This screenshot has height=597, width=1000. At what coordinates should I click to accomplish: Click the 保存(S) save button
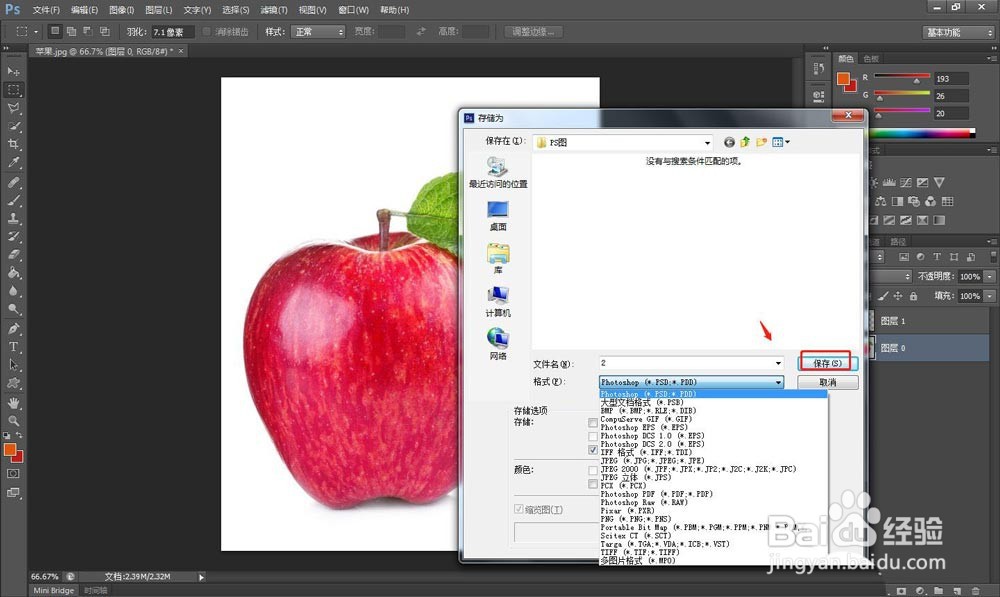pos(828,363)
